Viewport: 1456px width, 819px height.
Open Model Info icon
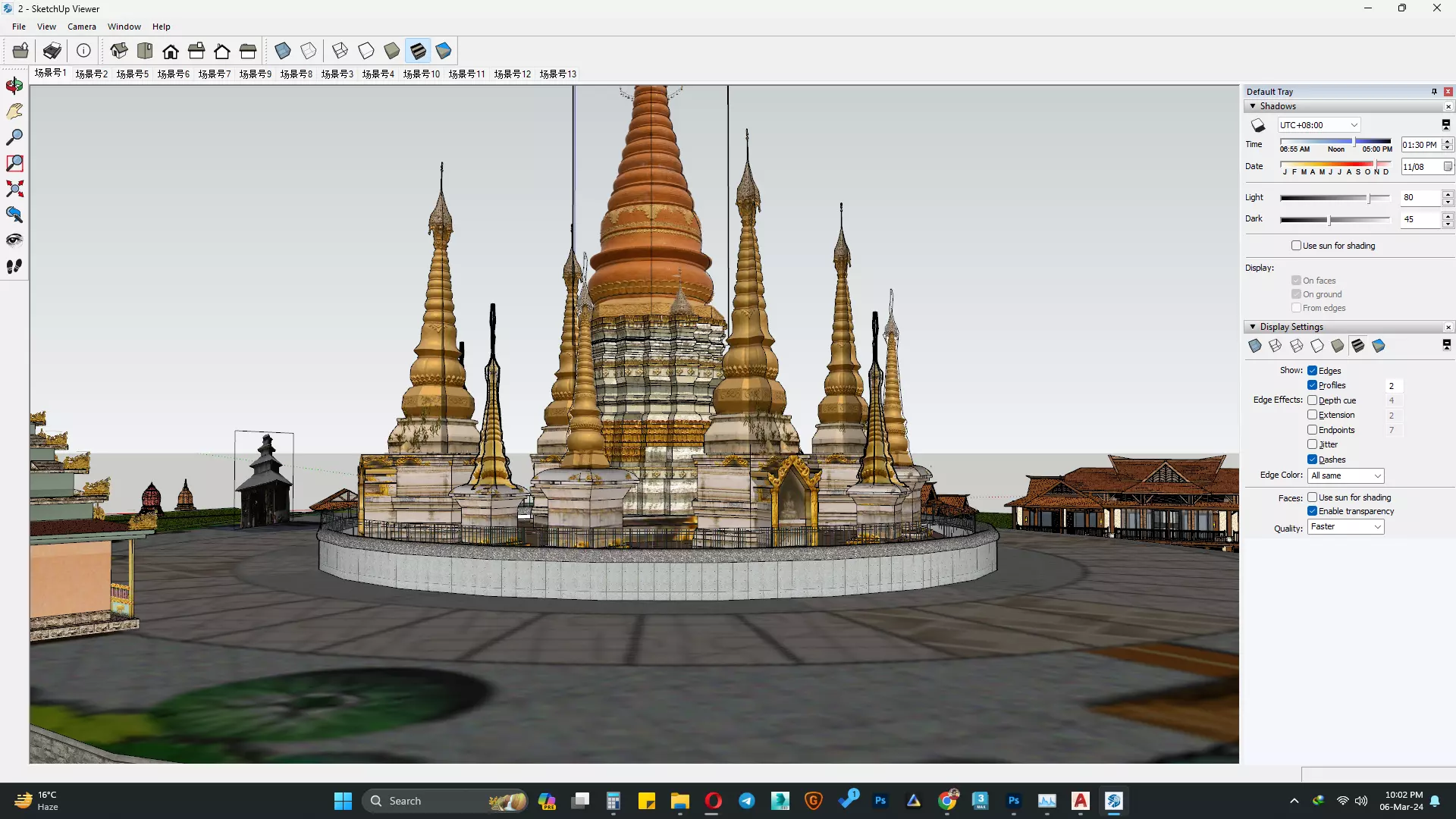(83, 51)
